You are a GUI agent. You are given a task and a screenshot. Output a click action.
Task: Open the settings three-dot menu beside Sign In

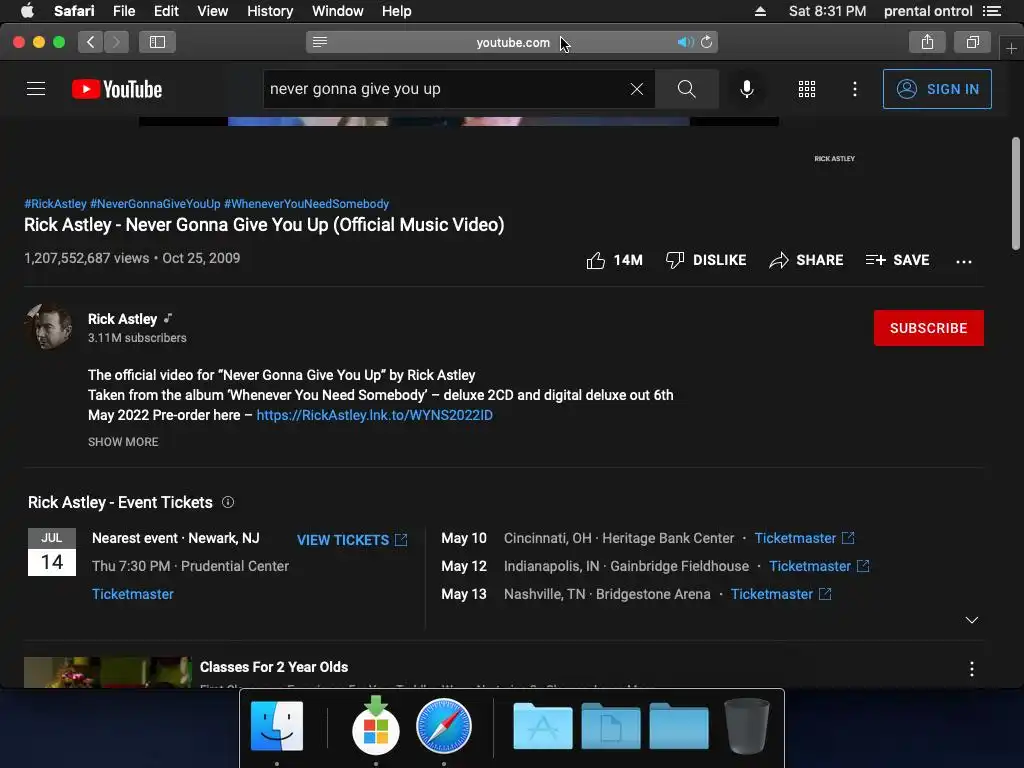click(855, 89)
